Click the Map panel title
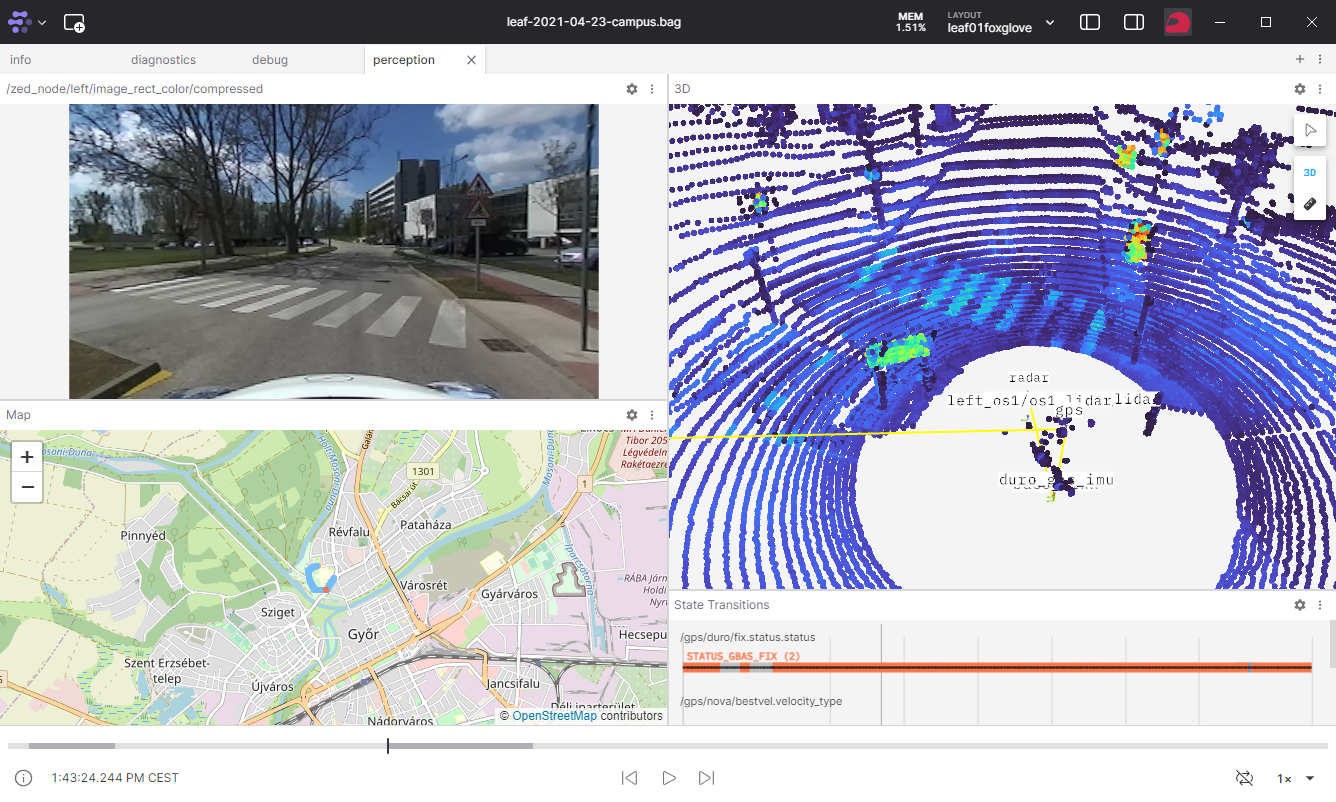 [18, 415]
